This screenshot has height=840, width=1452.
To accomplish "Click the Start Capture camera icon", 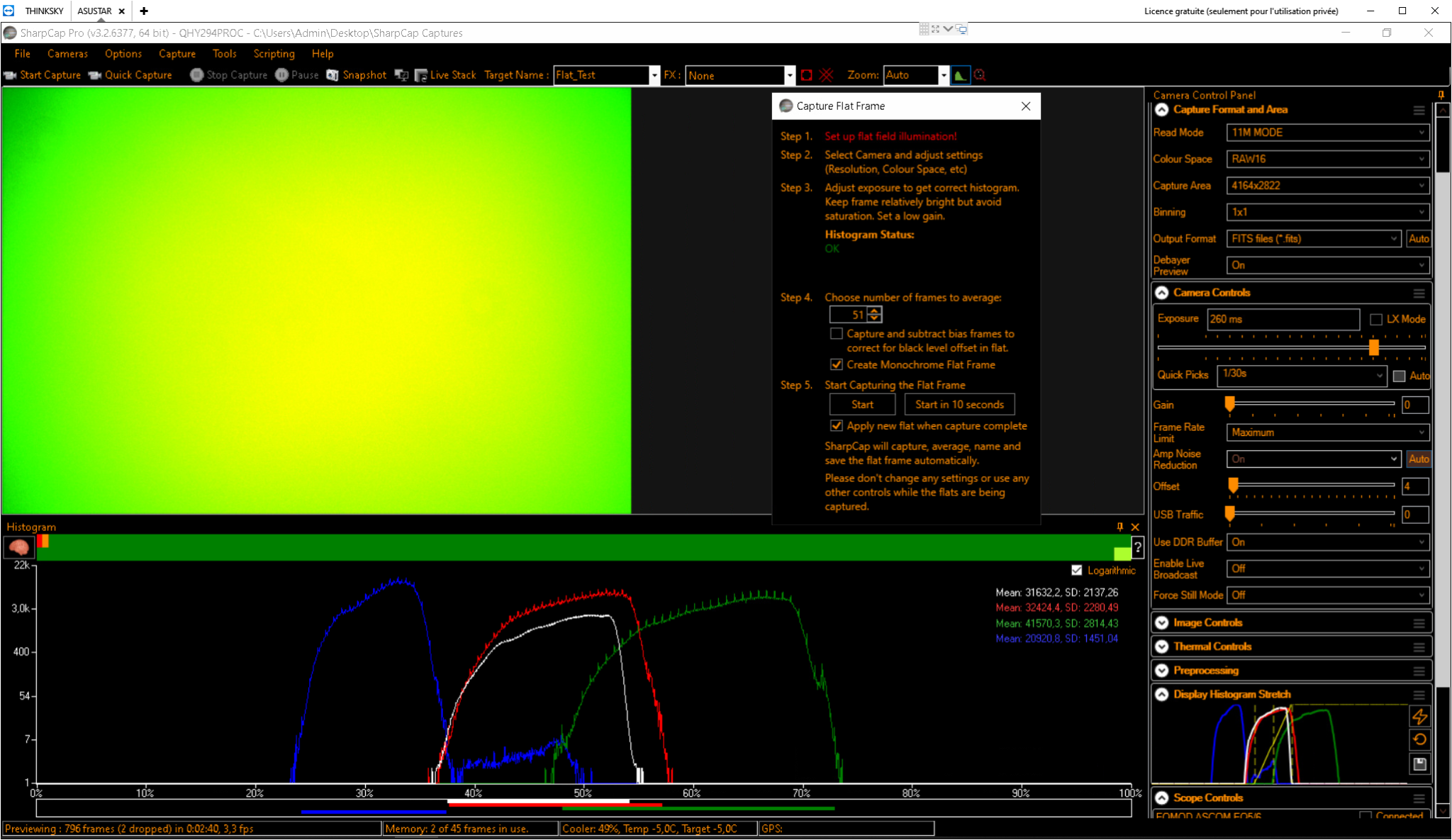I will [10, 75].
